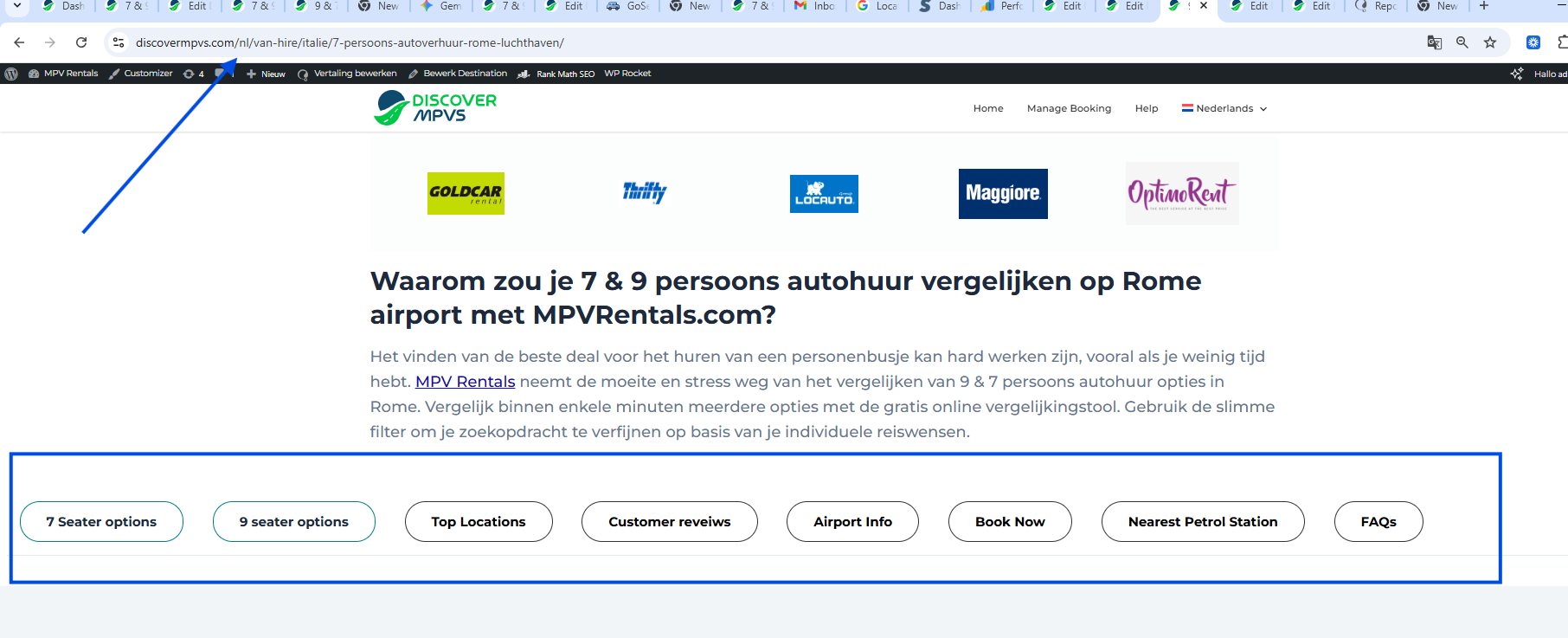
Task: Click the Airport Info button
Action: coord(852,522)
